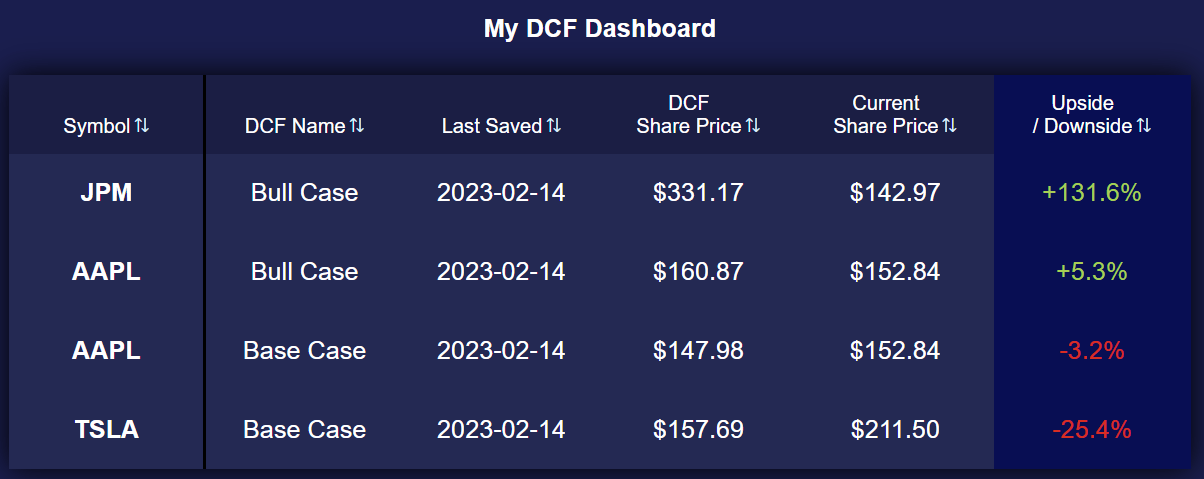Open the JPM symbol row
The height and width of the screenshot is (479, 1204).
(106, 193)
